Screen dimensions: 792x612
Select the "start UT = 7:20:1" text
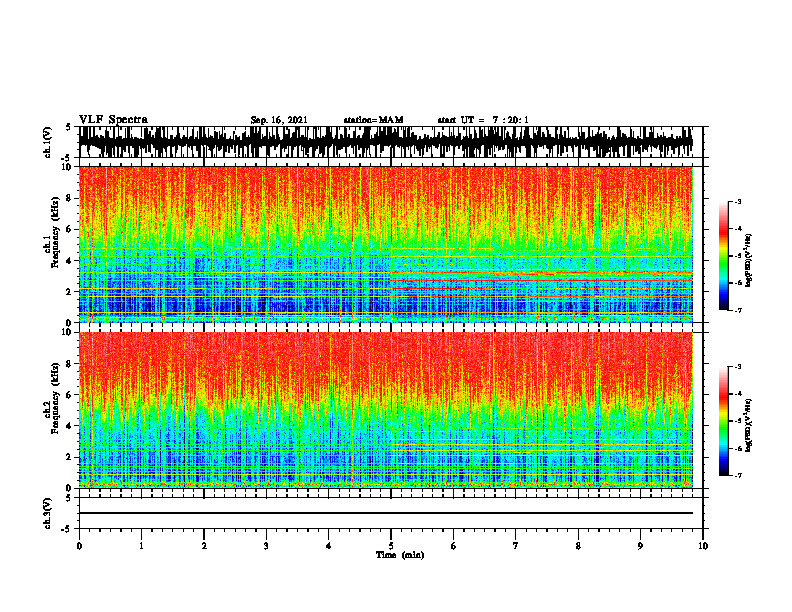point(483,120)
